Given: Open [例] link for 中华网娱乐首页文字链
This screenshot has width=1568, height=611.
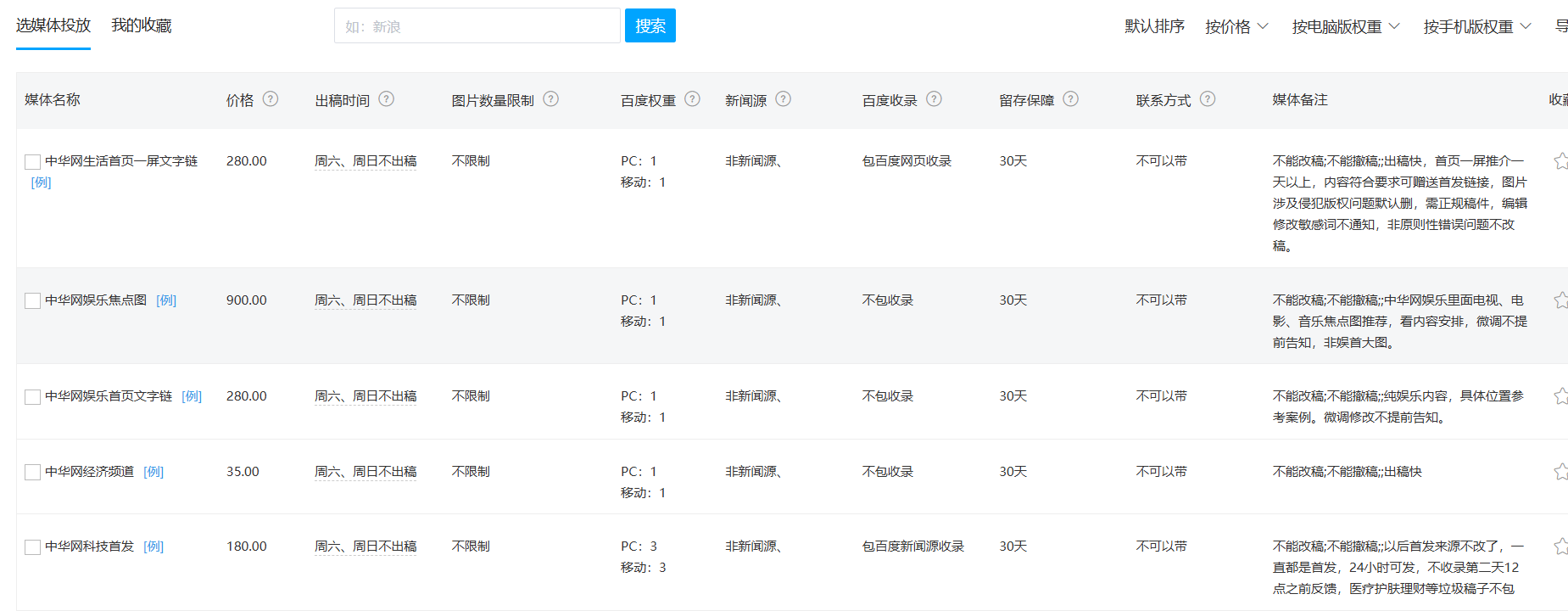Looking at the screenshot, I should tap(192, 395).
